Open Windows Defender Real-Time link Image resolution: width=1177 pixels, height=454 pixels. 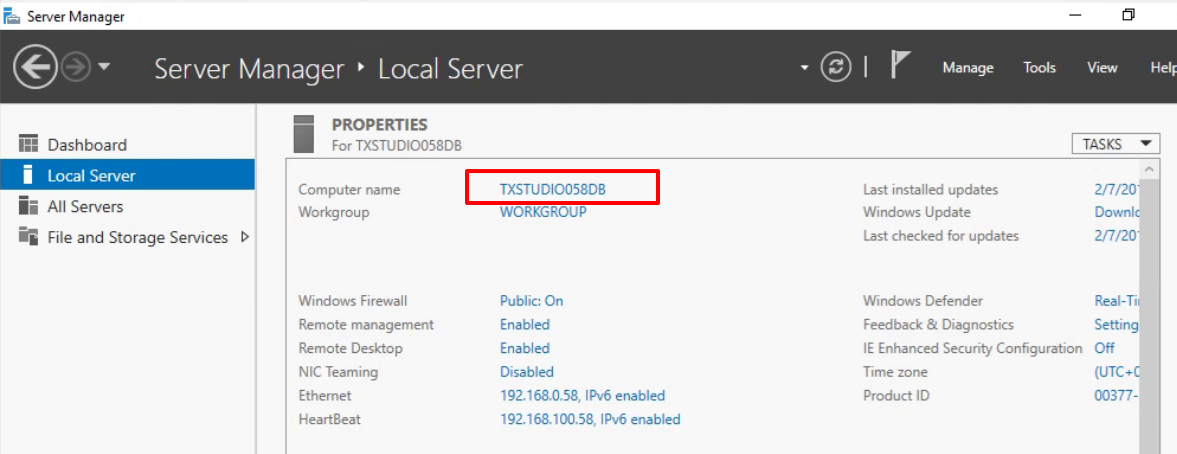tap(1117, 301)
